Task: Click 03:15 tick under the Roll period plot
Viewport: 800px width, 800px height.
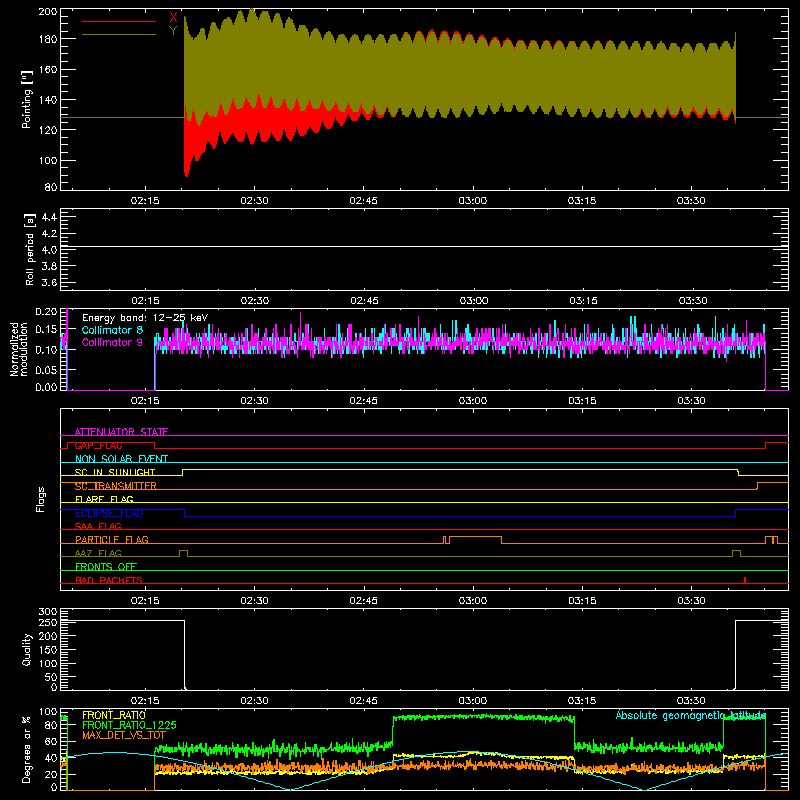Action: point(583,301)
